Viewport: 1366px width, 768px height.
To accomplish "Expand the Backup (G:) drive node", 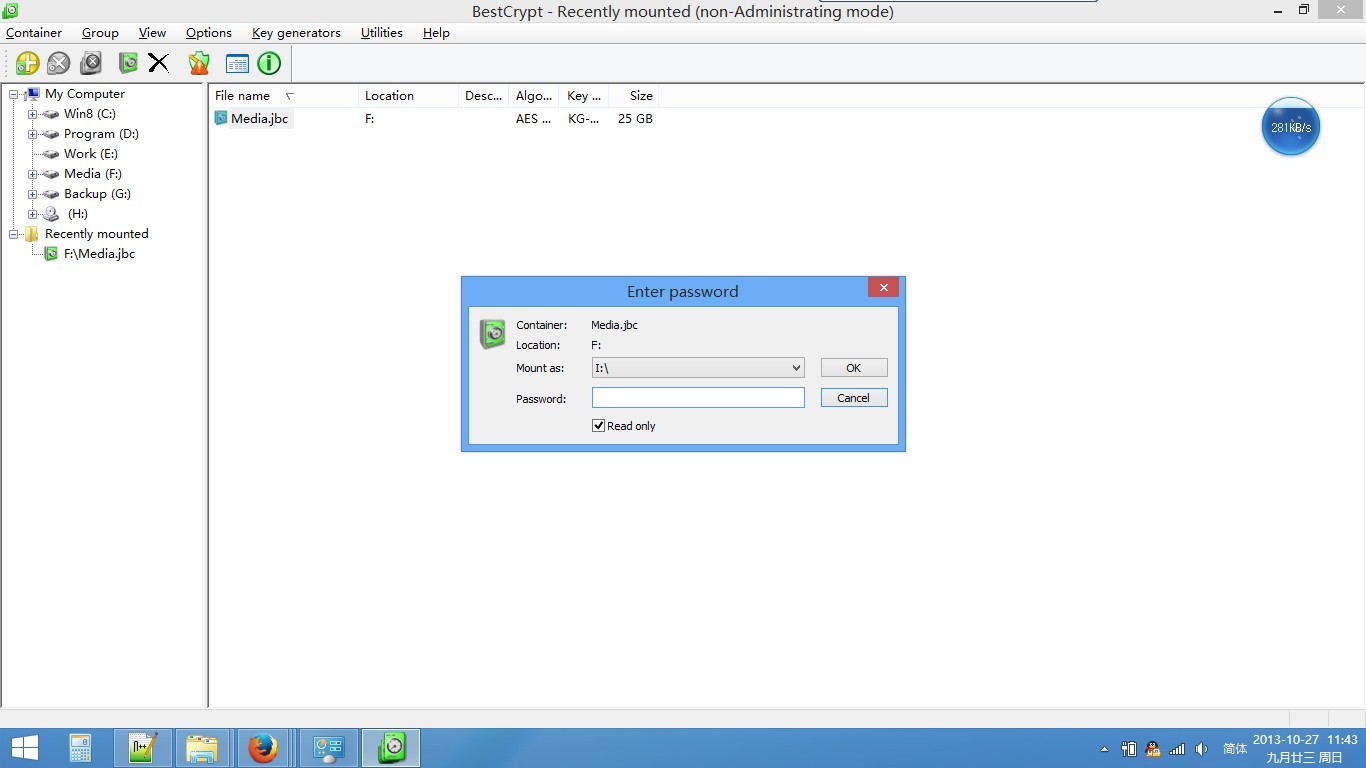I will [x=32, y=194].
